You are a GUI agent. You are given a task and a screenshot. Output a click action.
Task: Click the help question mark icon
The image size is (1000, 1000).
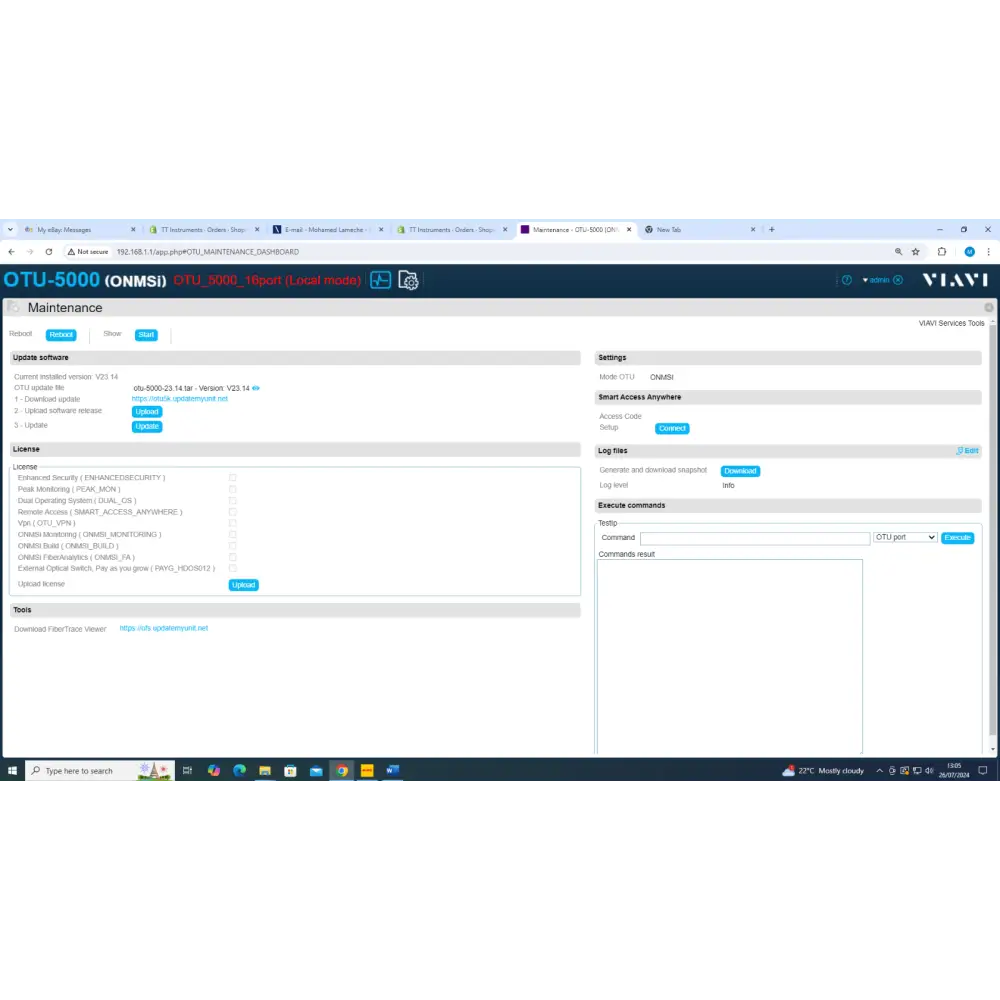tap(846, 280)
